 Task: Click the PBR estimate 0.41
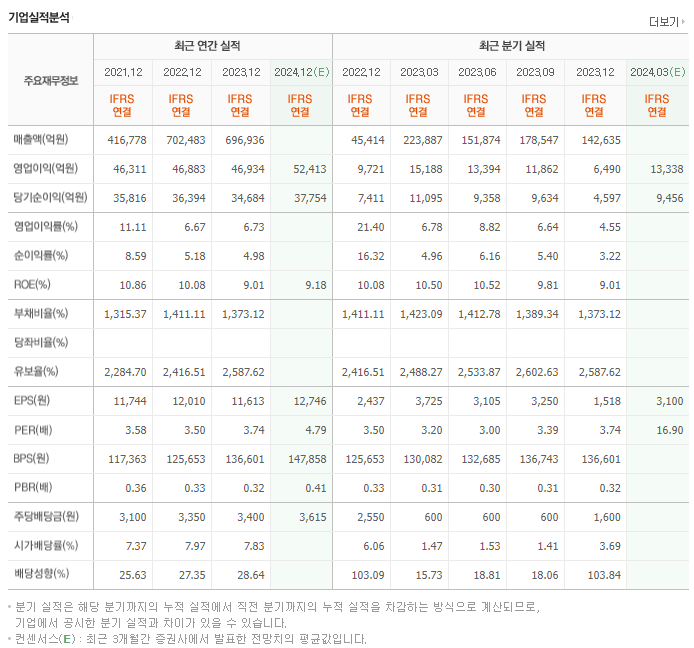tap(316, 488)
